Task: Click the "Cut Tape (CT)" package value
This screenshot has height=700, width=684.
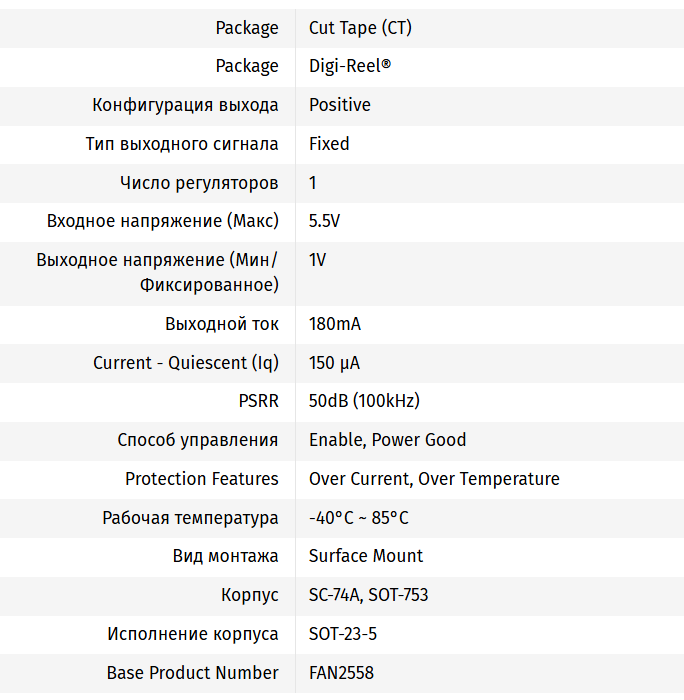Action: click(x=360, y=28)
